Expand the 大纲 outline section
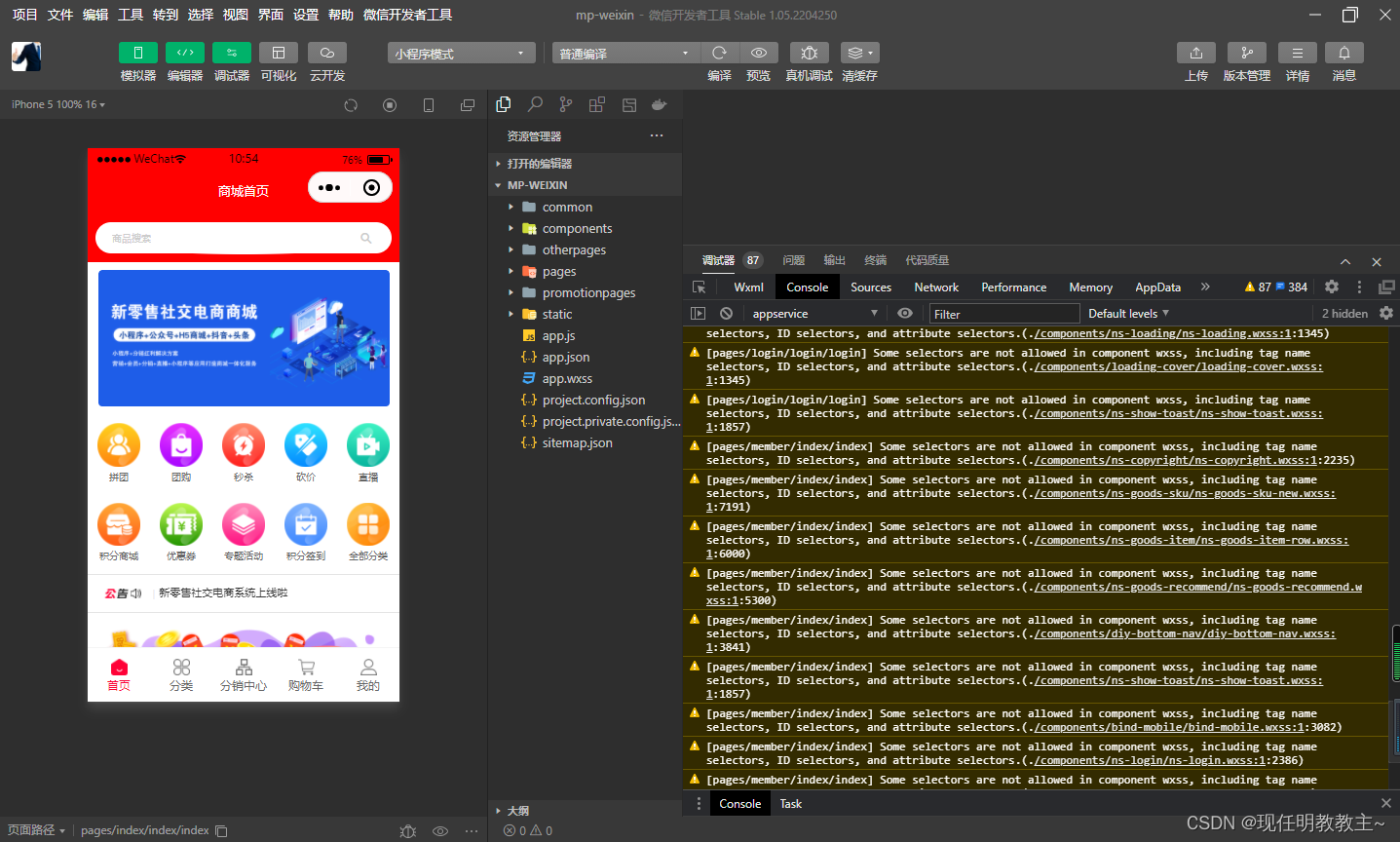 tap(585, 811)
